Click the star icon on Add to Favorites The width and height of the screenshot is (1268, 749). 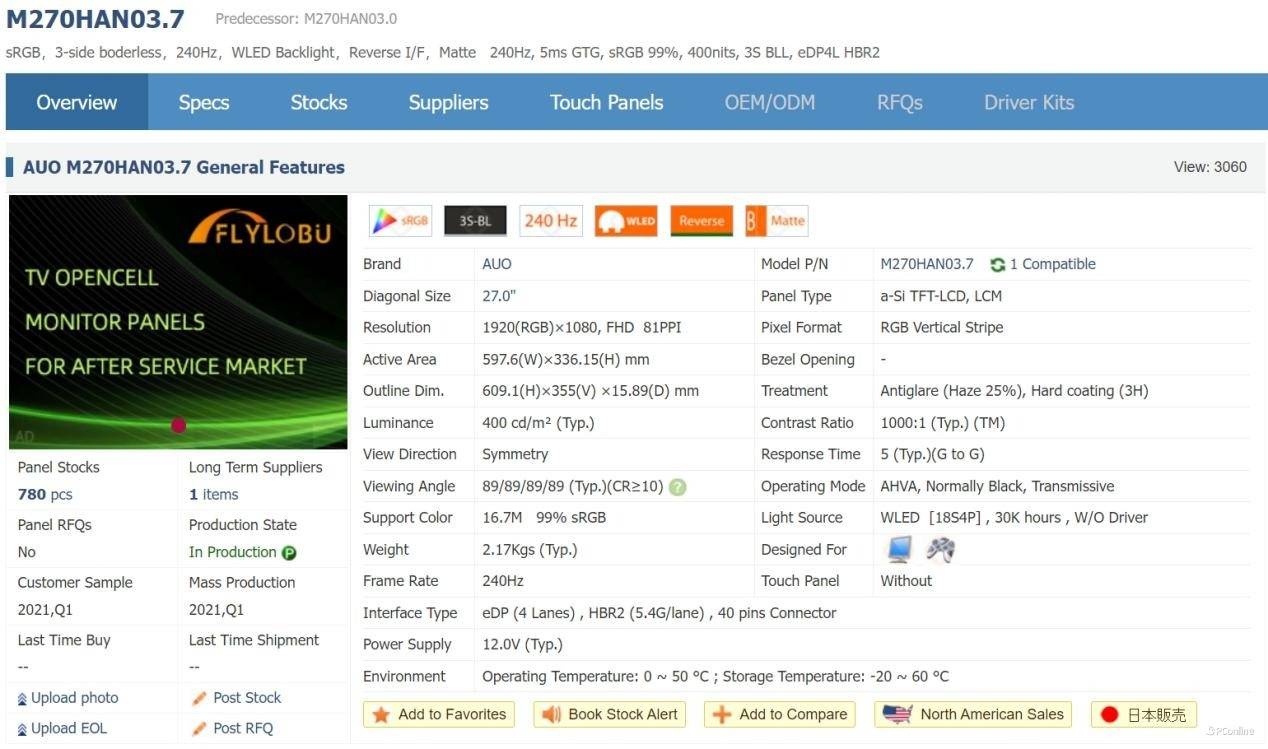381,715
